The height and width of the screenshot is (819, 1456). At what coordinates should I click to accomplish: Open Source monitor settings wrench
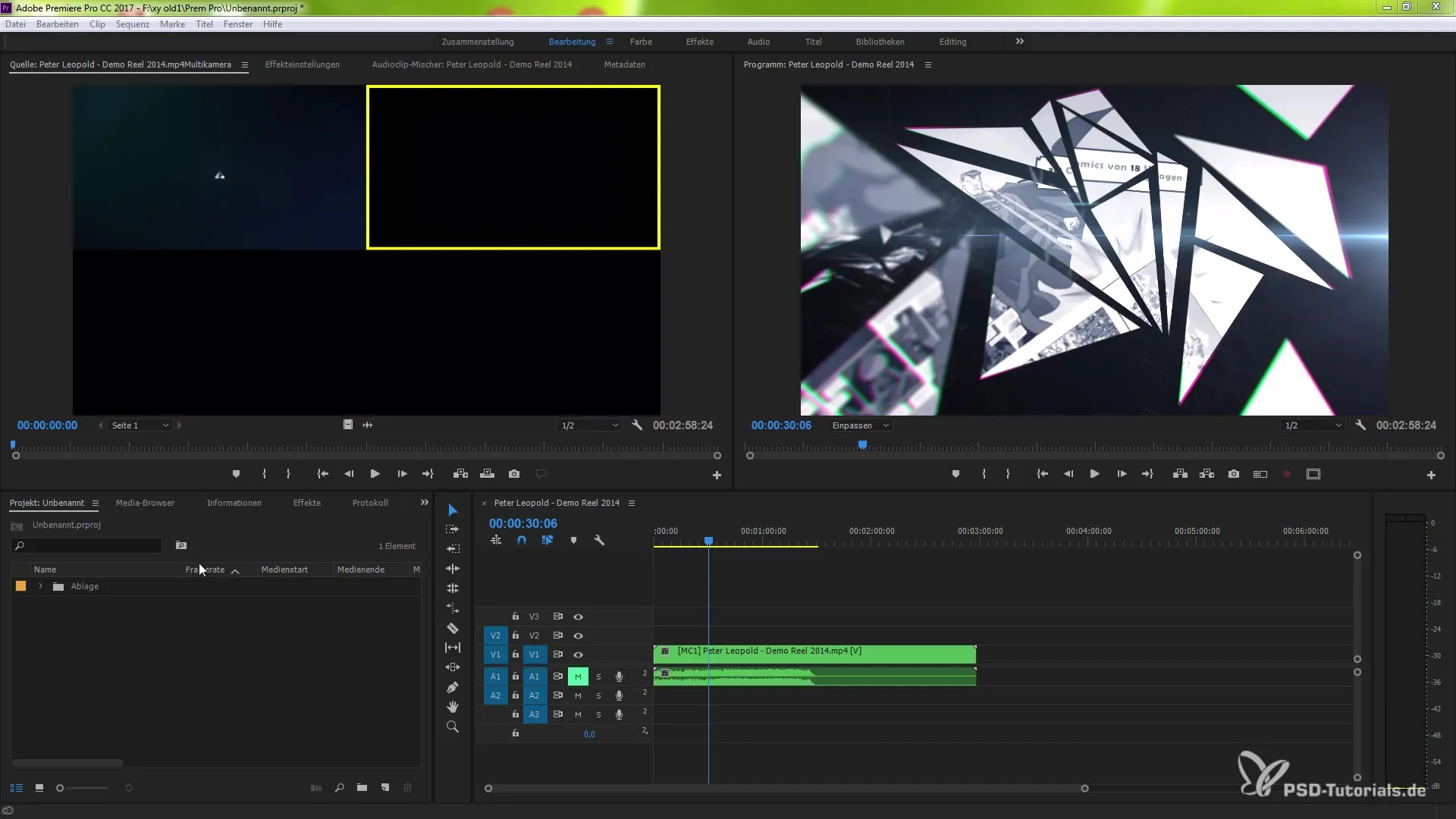(x=637, y=425)
